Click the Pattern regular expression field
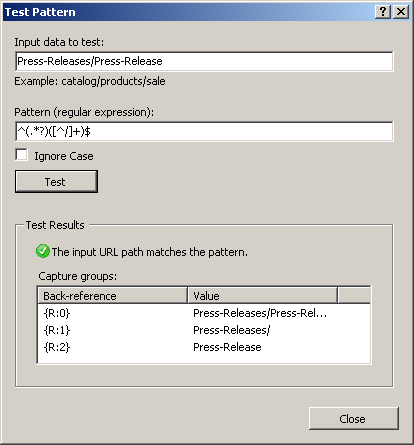This screenshot has width=414, height=445. (204, 132)
